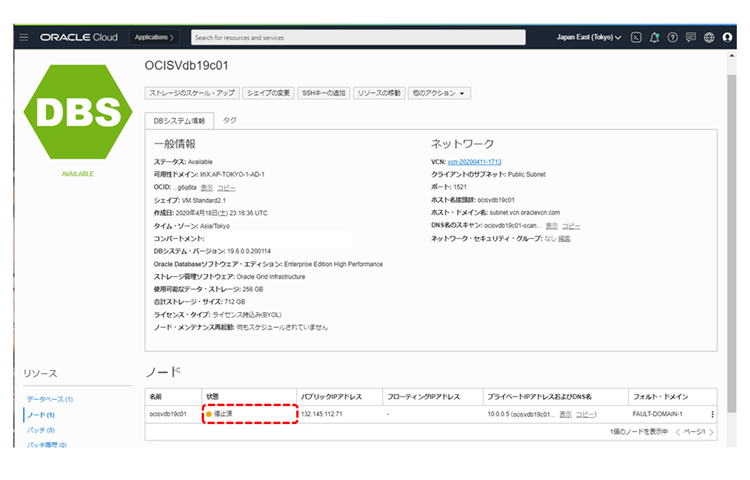Click node name ocisvdb19c01 cell
The height and width of the screenshot is (480, 750).
pyautogui.click(x=168, y=414)
